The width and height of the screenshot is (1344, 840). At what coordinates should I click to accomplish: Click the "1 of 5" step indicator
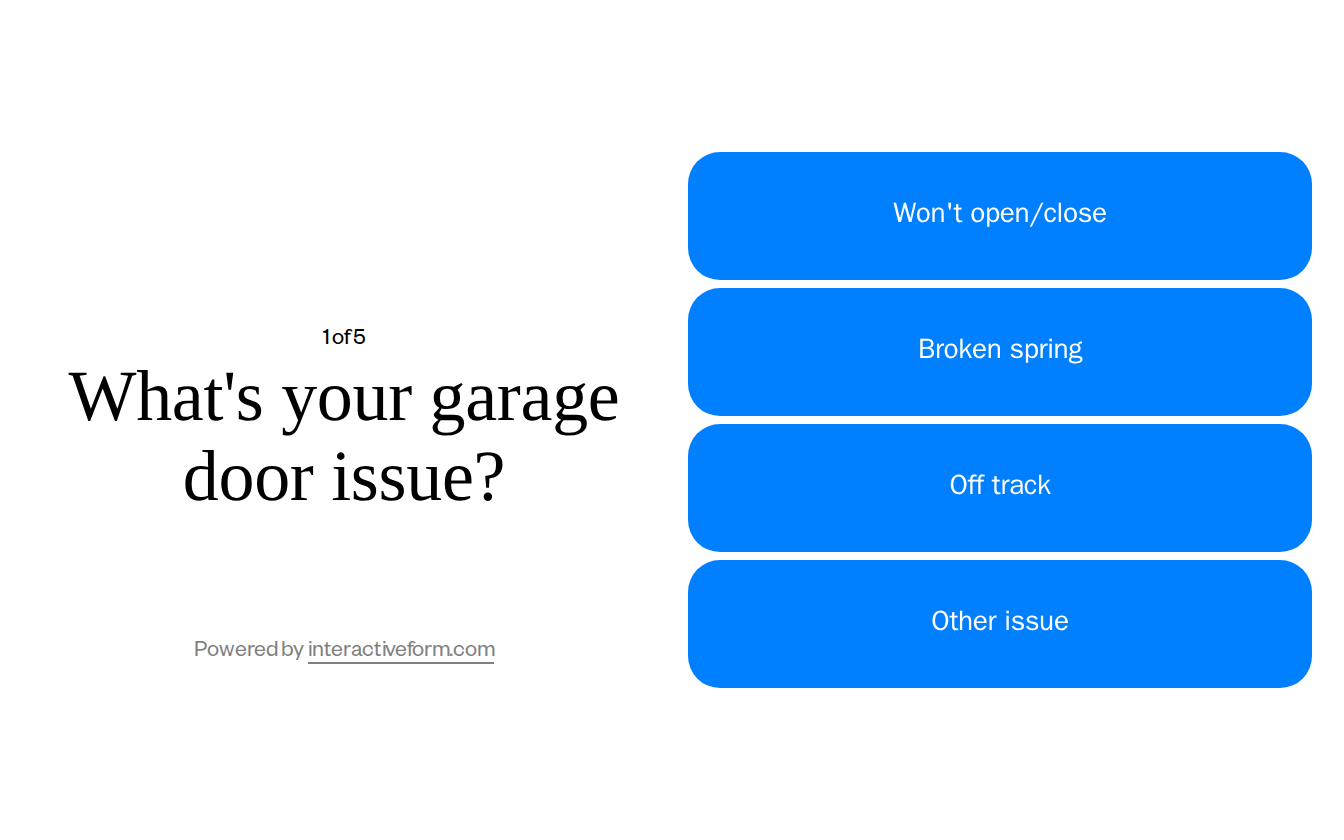click(343, 337)
